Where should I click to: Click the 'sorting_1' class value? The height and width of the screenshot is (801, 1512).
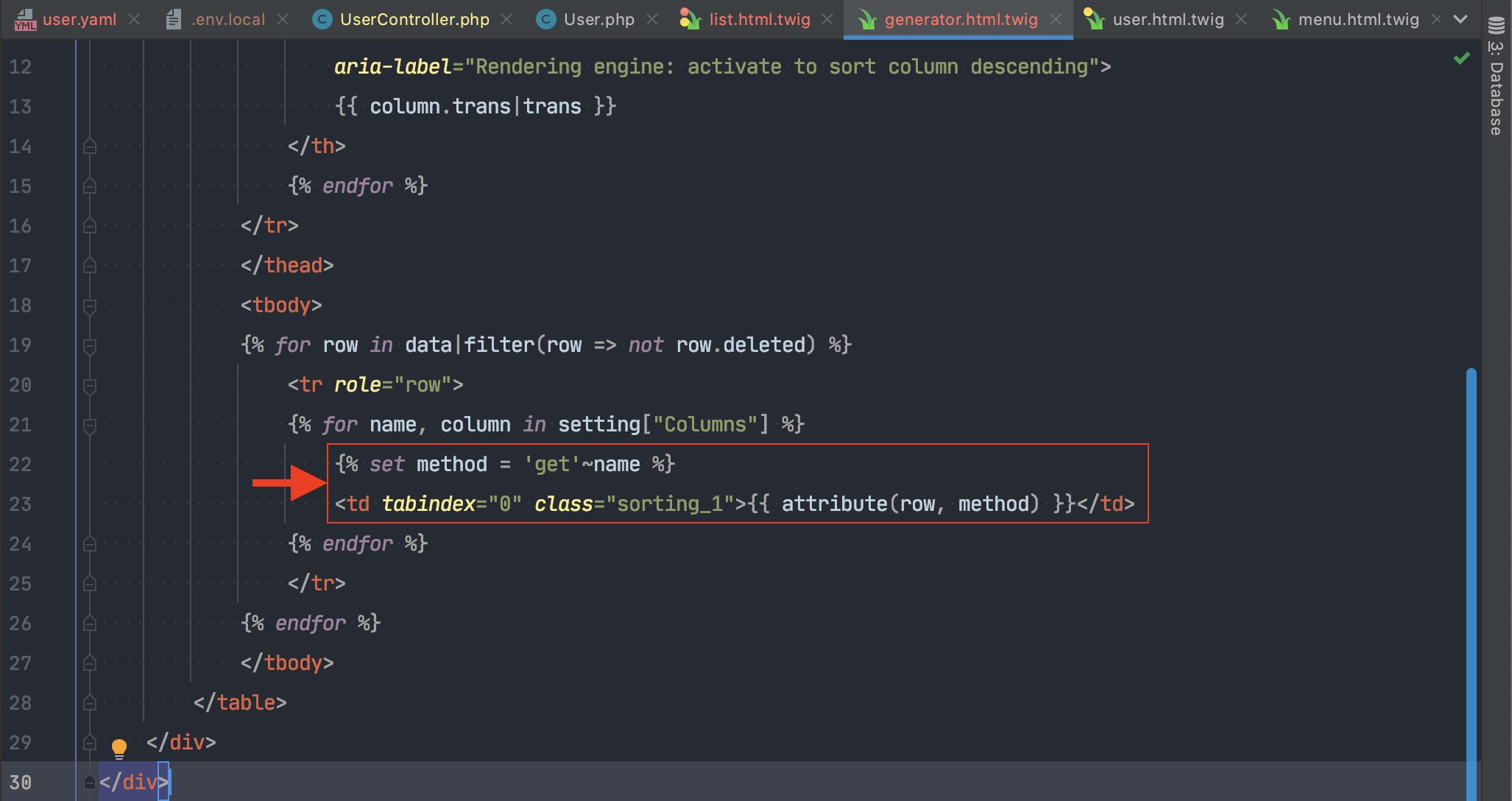[x=670, y=504]
